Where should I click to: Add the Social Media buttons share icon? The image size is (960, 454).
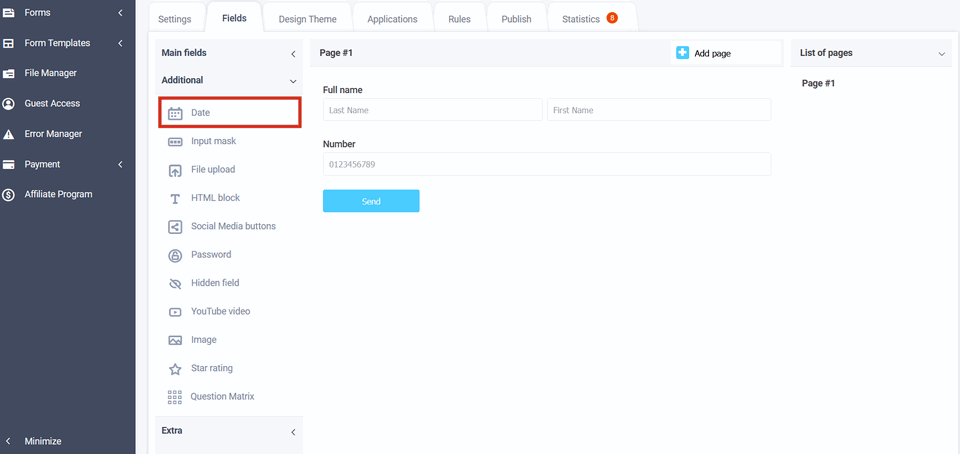click(x=175, y=227)
